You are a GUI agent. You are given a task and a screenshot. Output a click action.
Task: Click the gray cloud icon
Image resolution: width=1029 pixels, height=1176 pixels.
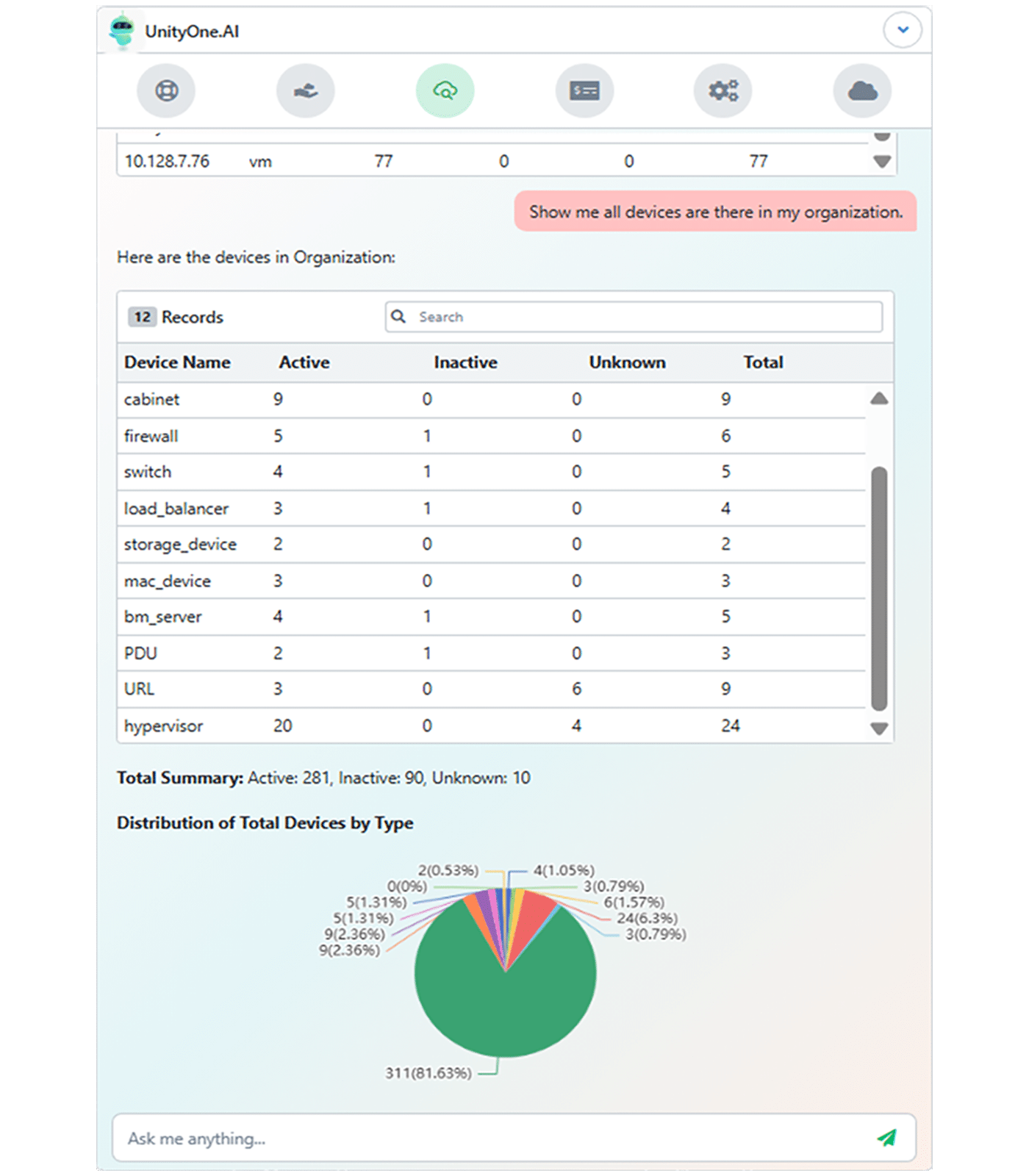pyautogui.click(x=862, y=91)
